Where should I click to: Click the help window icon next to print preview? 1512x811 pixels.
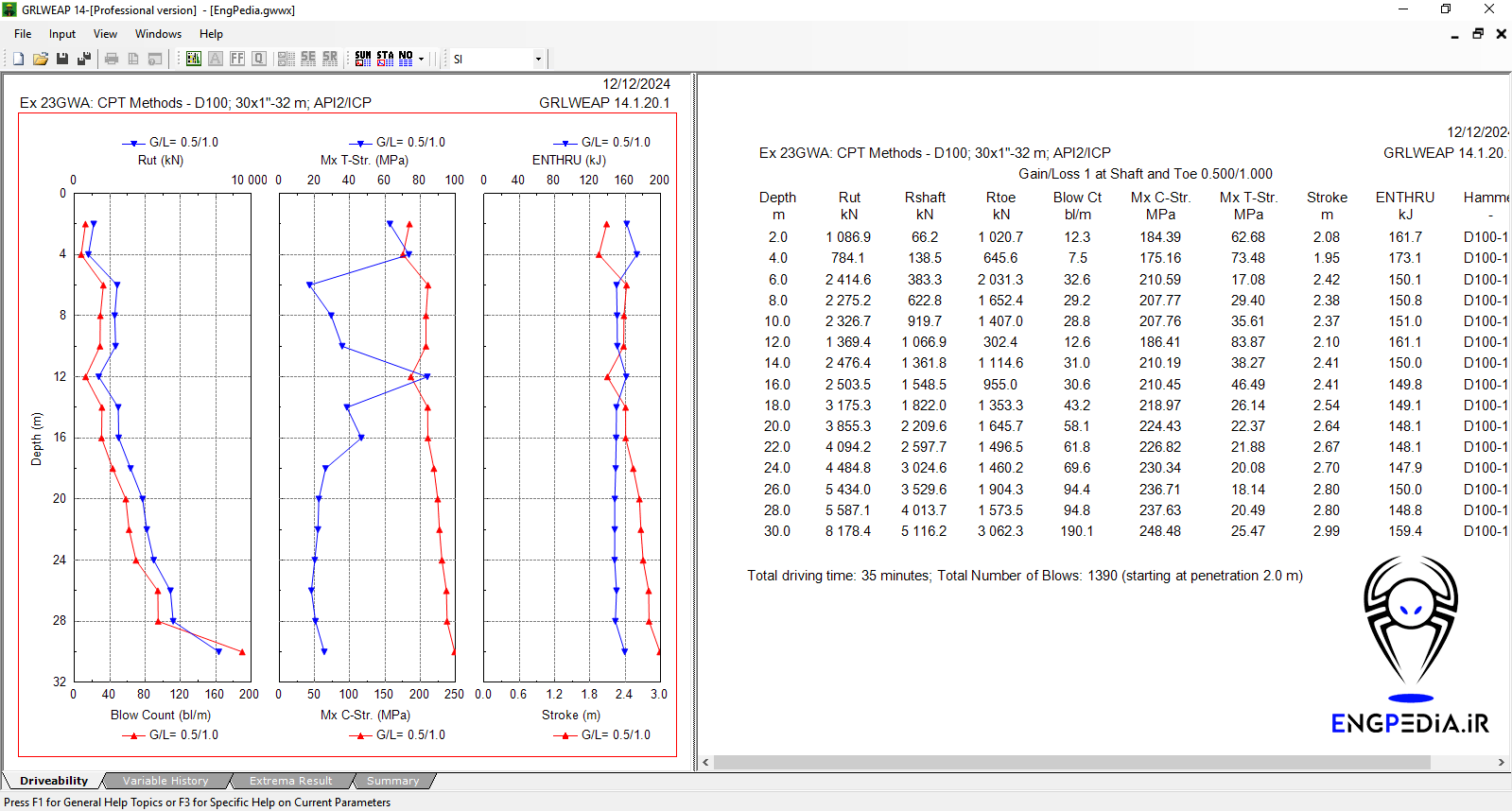[155, 59]
